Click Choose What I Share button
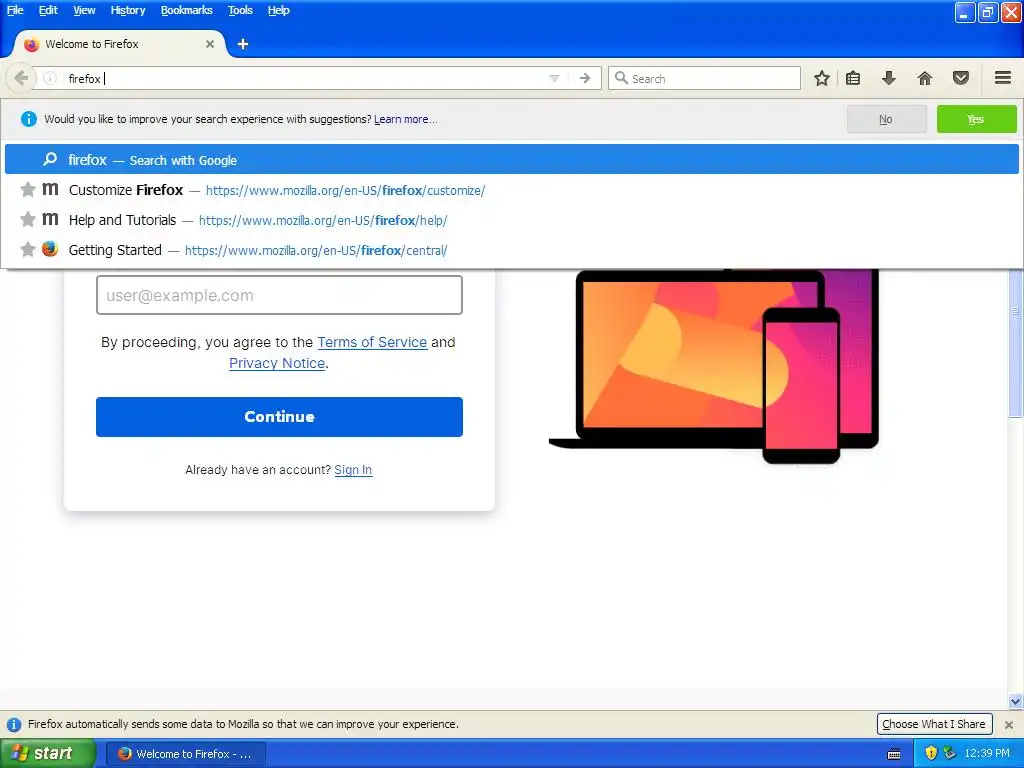Image resolution: width=1024 pixels, height=768 pixels. [935, 724]
